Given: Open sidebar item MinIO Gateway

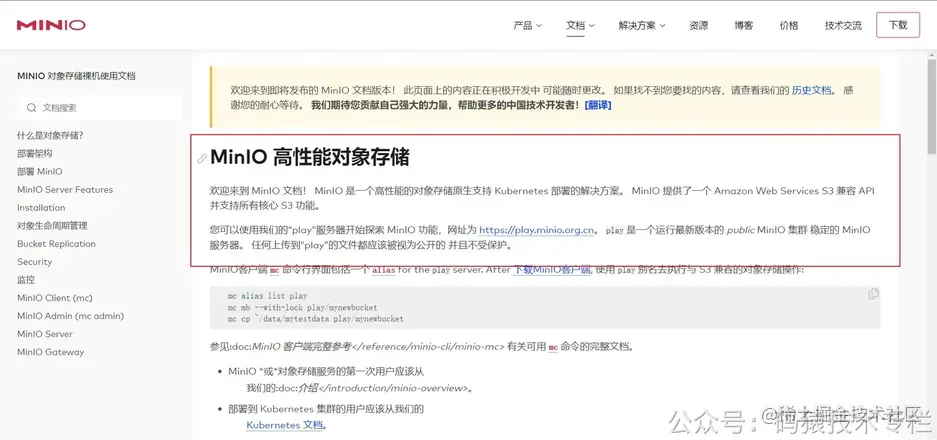Looking at the screenshot, I should (x=51, y=352).
